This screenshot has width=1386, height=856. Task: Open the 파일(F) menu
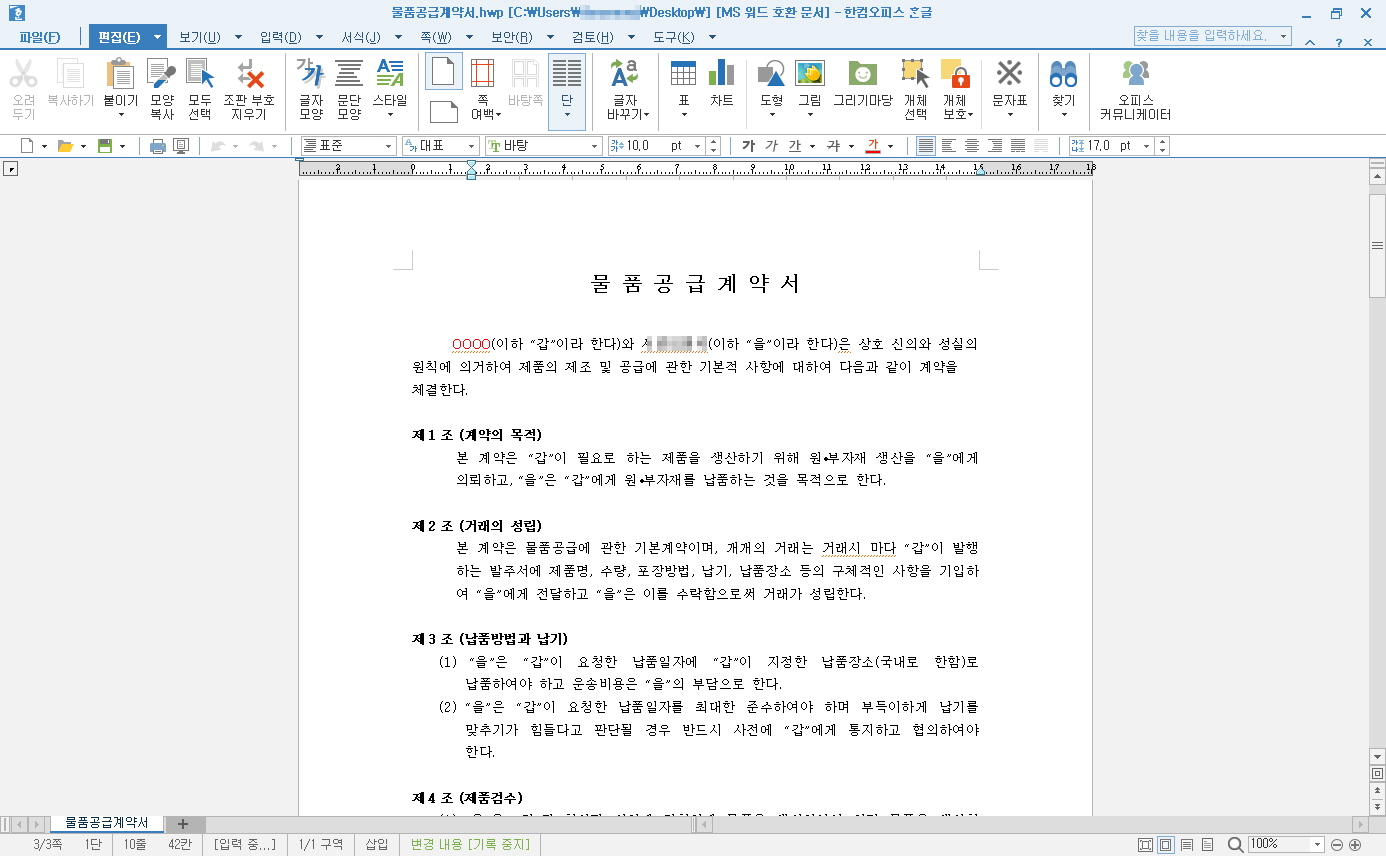(x=39, y=37)
